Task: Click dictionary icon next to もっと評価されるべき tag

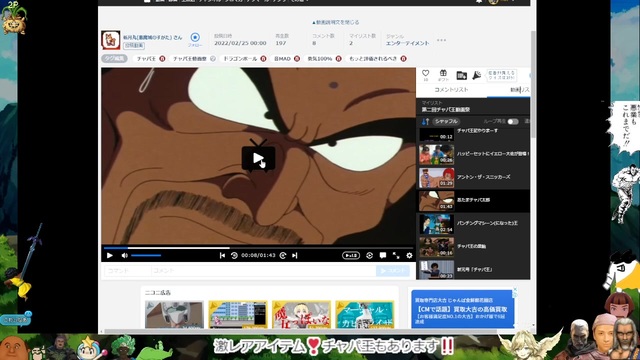Action: click(403, 59)
